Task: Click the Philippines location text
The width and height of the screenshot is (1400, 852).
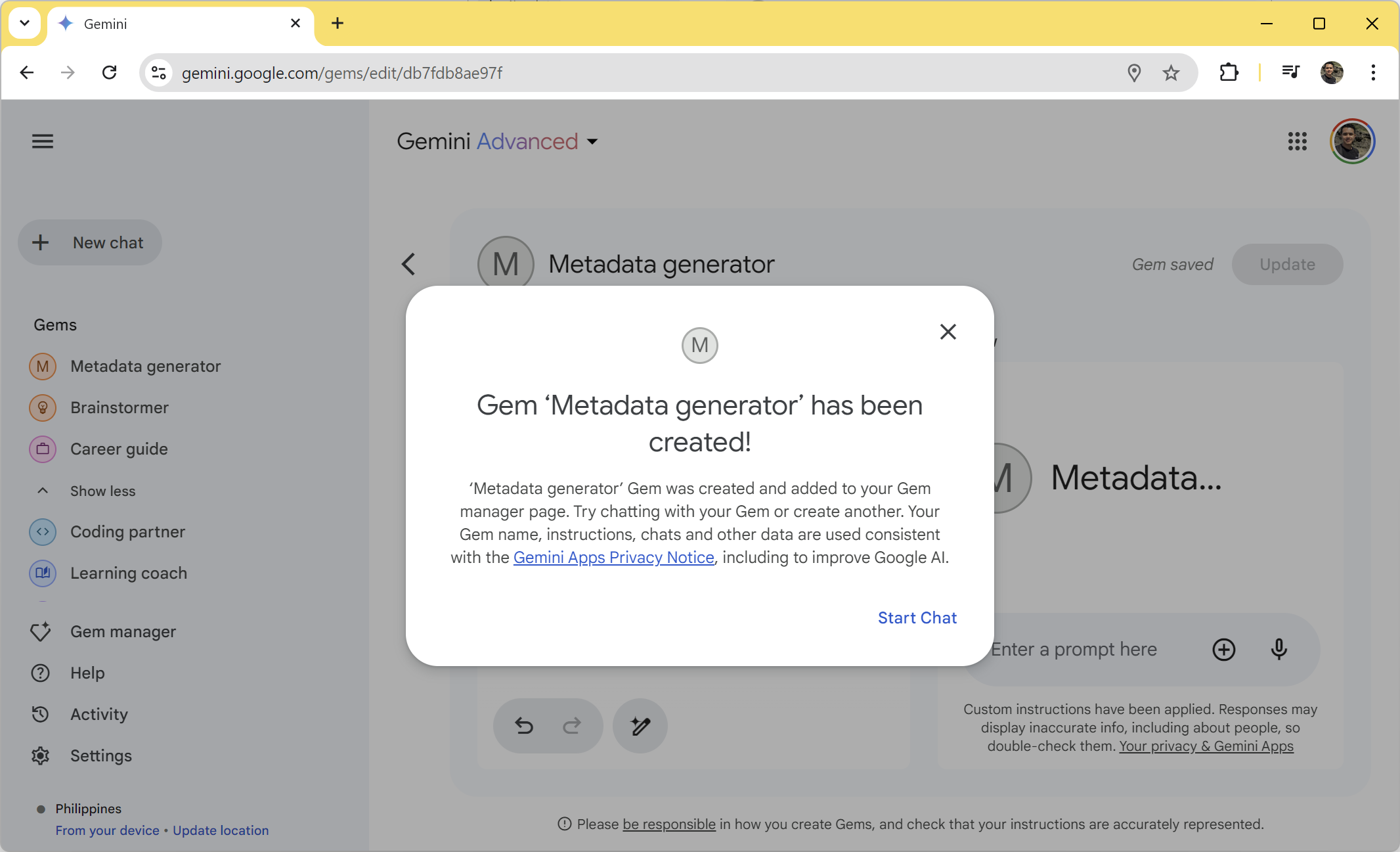Action: pyautogui.click(x=88, y=809)
